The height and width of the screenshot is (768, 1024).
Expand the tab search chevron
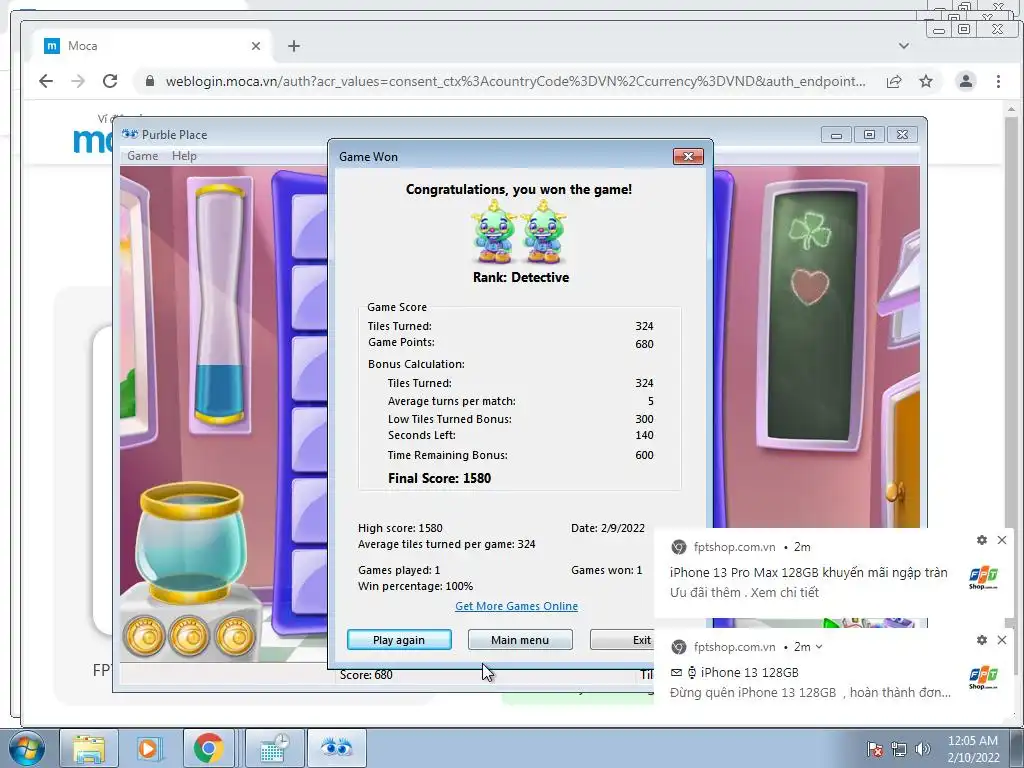(x=904, y=46)
